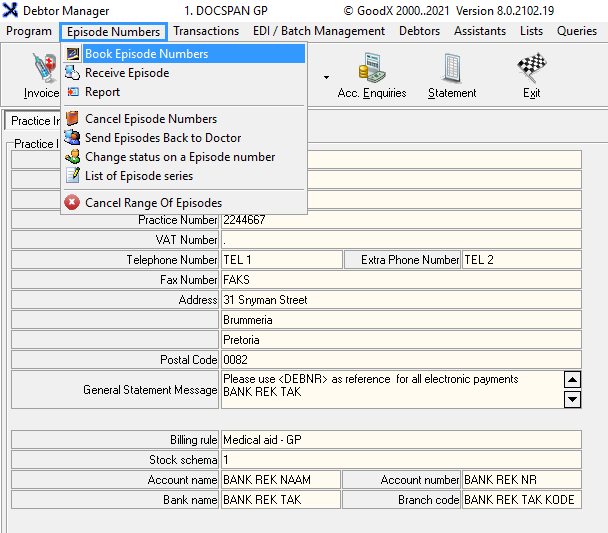Click the Postal Code input field

click(400, 360)
